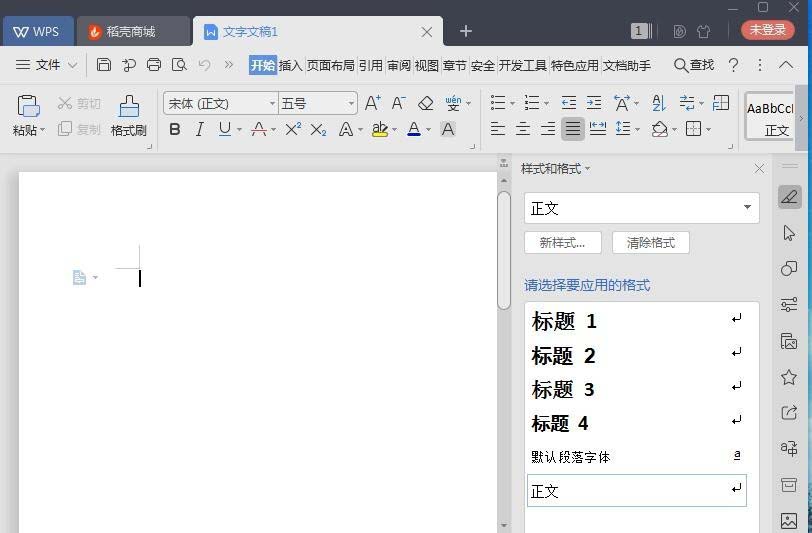Click the paragraph shading fill bucket

click(x=660, y=129)
